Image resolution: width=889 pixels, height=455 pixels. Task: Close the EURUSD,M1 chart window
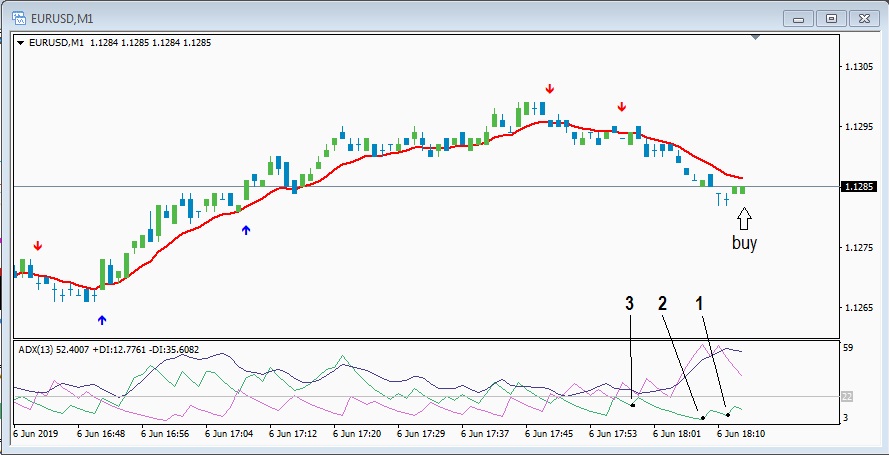coord(864,19)
